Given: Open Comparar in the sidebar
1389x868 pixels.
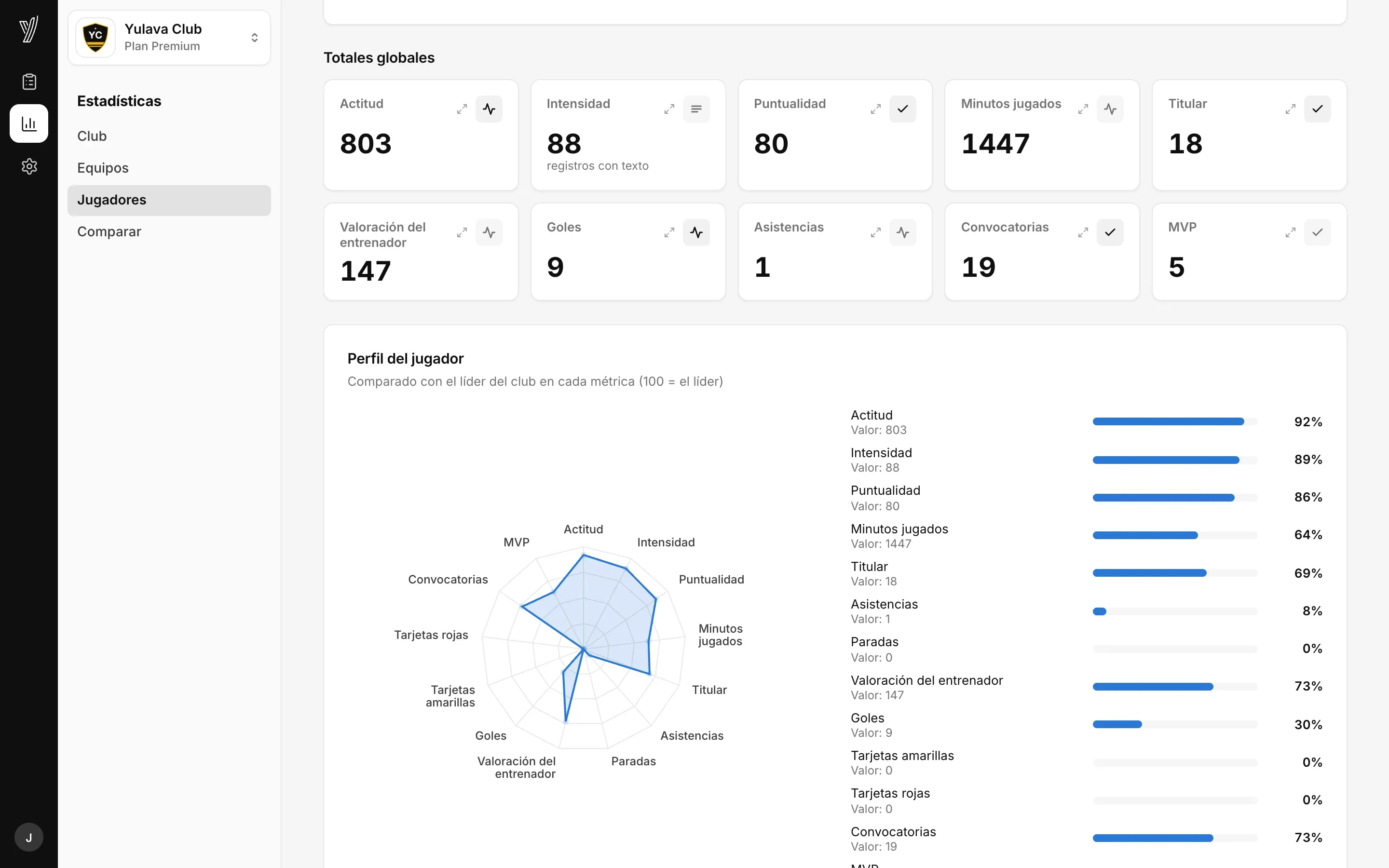Looking at the screenshot, I should (169, 232).
